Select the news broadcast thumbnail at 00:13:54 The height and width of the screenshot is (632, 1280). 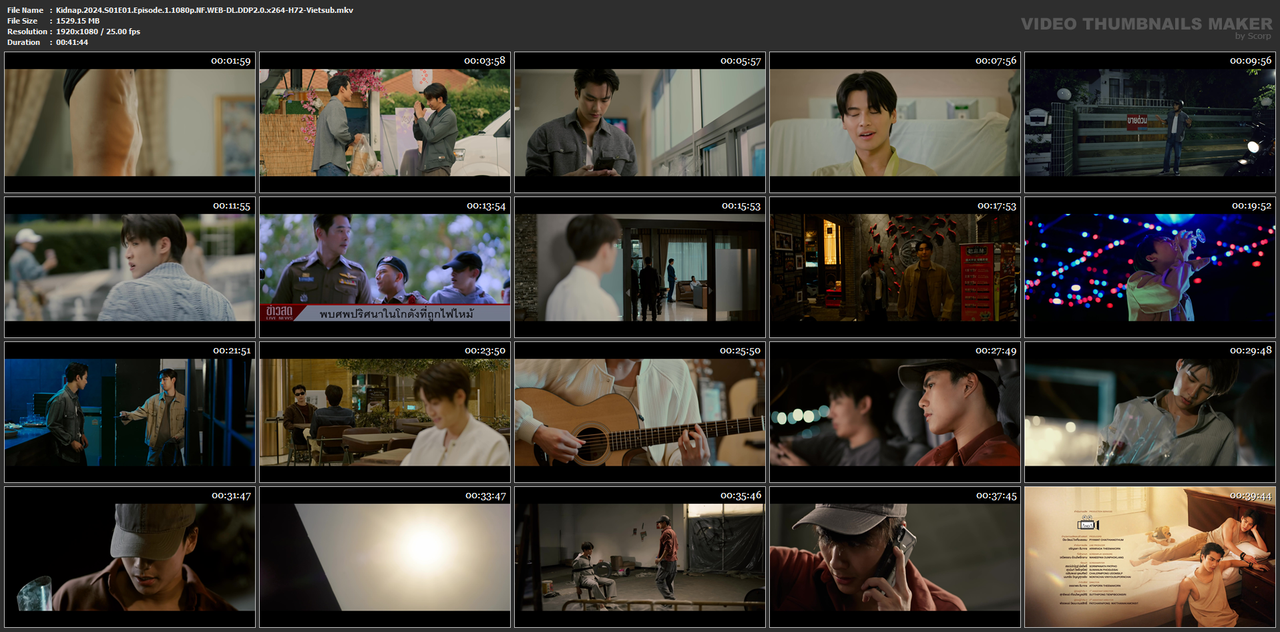click(x=385, y=267)
